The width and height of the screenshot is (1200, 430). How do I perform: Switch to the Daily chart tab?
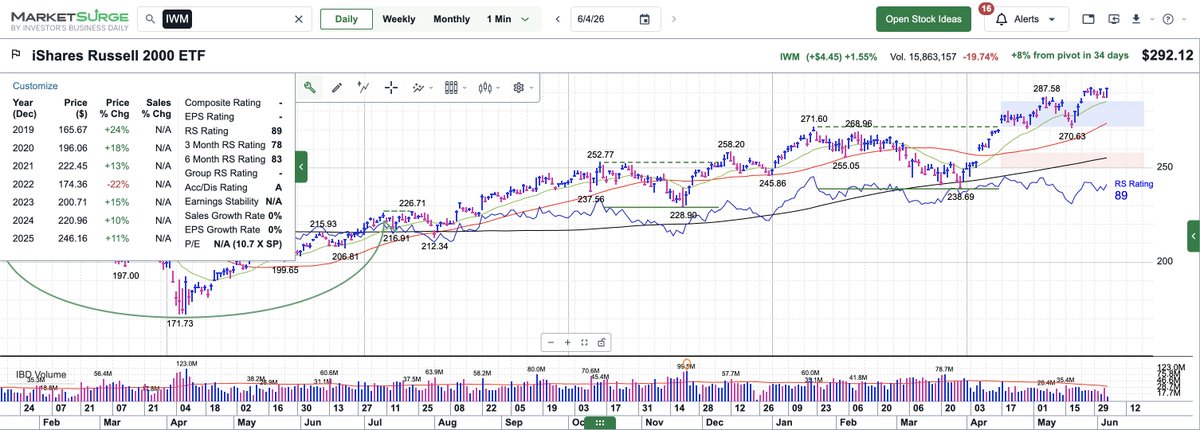[346, 19]
